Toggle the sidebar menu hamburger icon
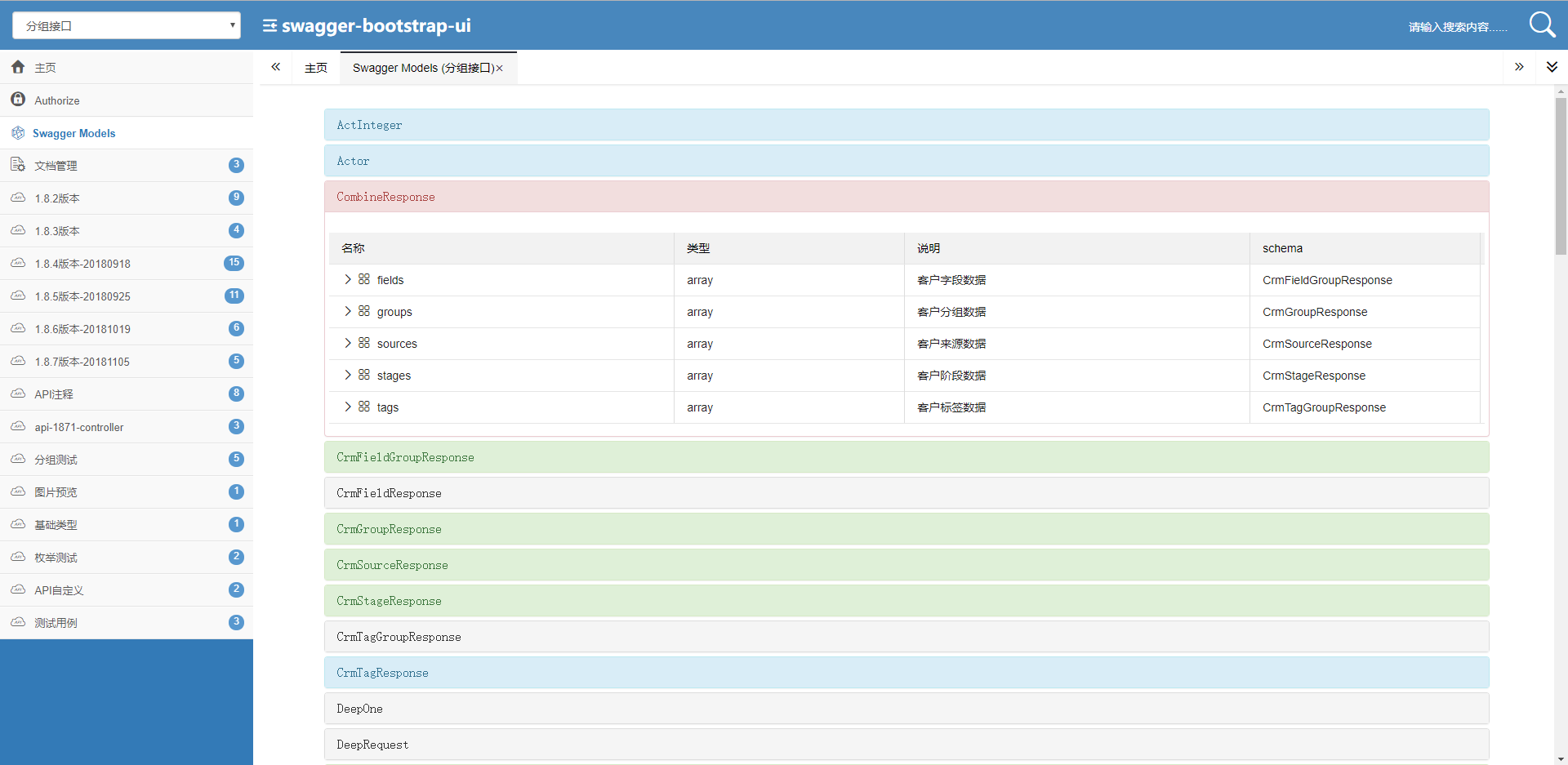Viewport: 1568px width, 765px height. (269, 26)
